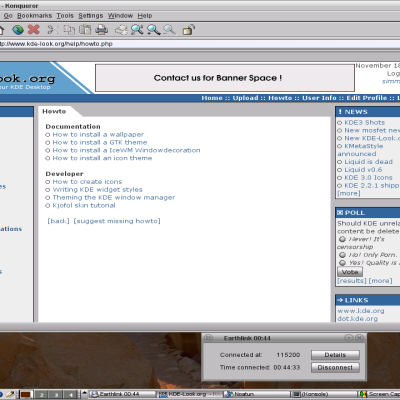Click the [back] link below the list
This screenshot has height=400, width=400.
point(59,221)
